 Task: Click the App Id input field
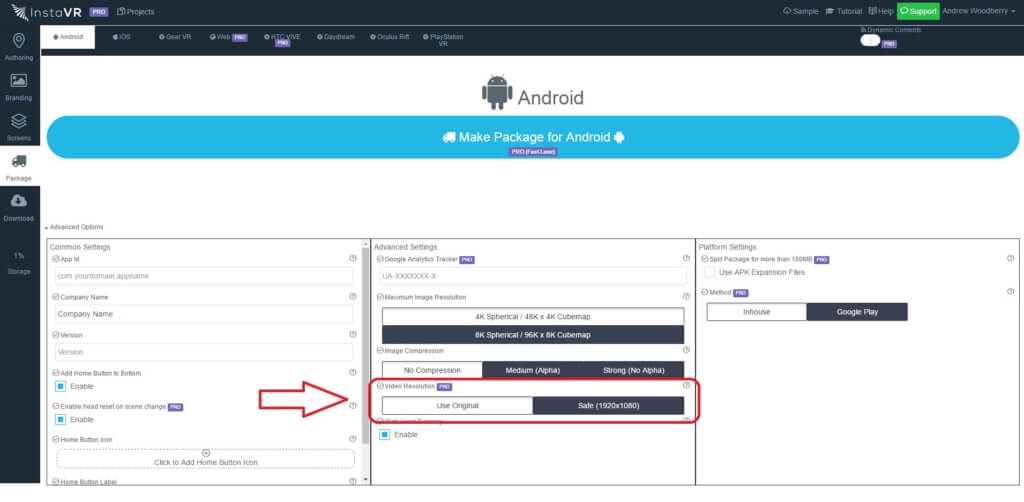(x=204, y=275)
